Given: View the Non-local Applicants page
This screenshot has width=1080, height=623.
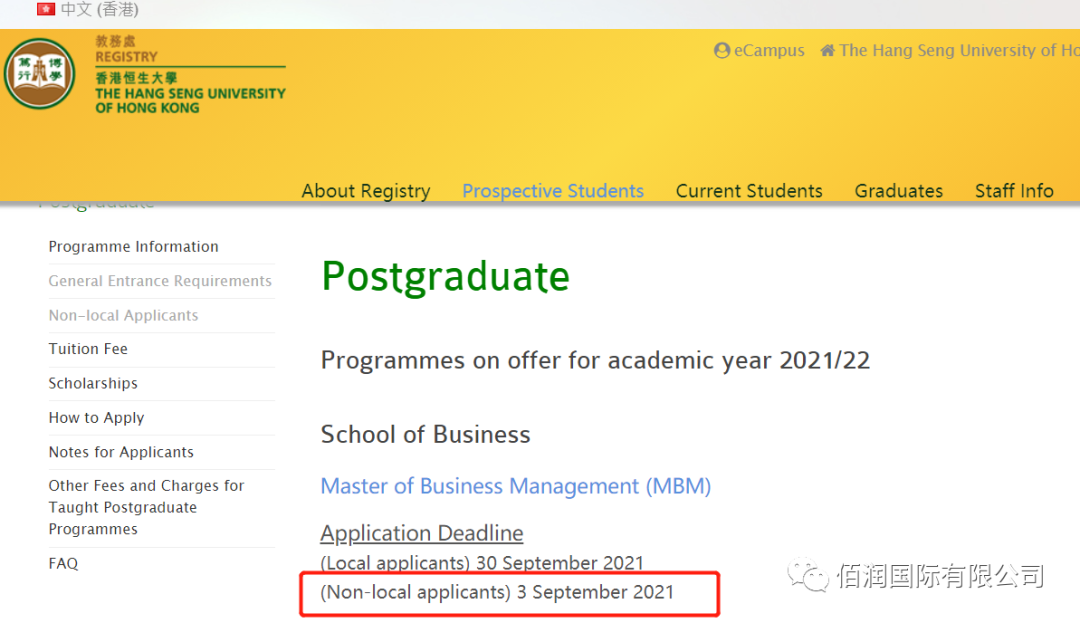Looking at the screenshot, I should pyautogui.click(x=123, y=315).
